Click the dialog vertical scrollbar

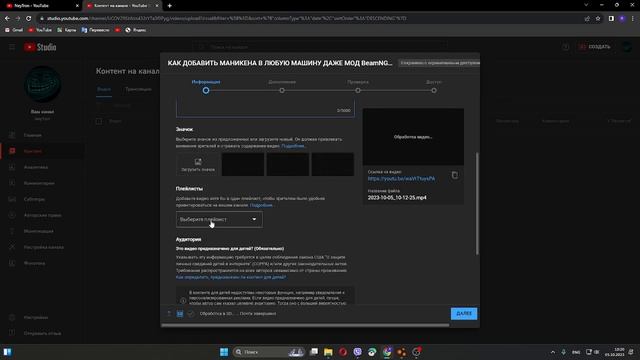point(477,204)
